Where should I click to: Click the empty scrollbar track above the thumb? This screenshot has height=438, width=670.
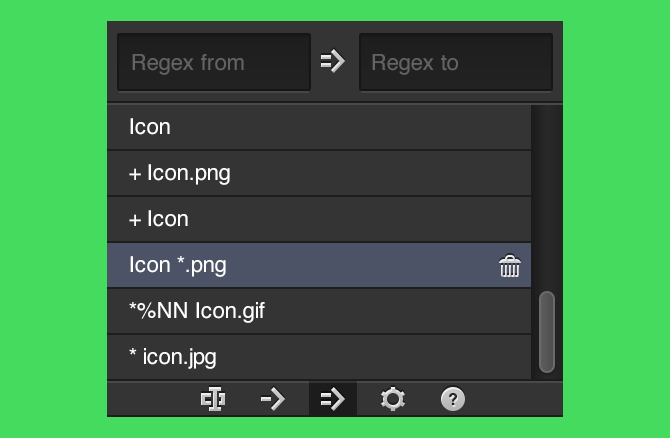[x=546, y=200]
